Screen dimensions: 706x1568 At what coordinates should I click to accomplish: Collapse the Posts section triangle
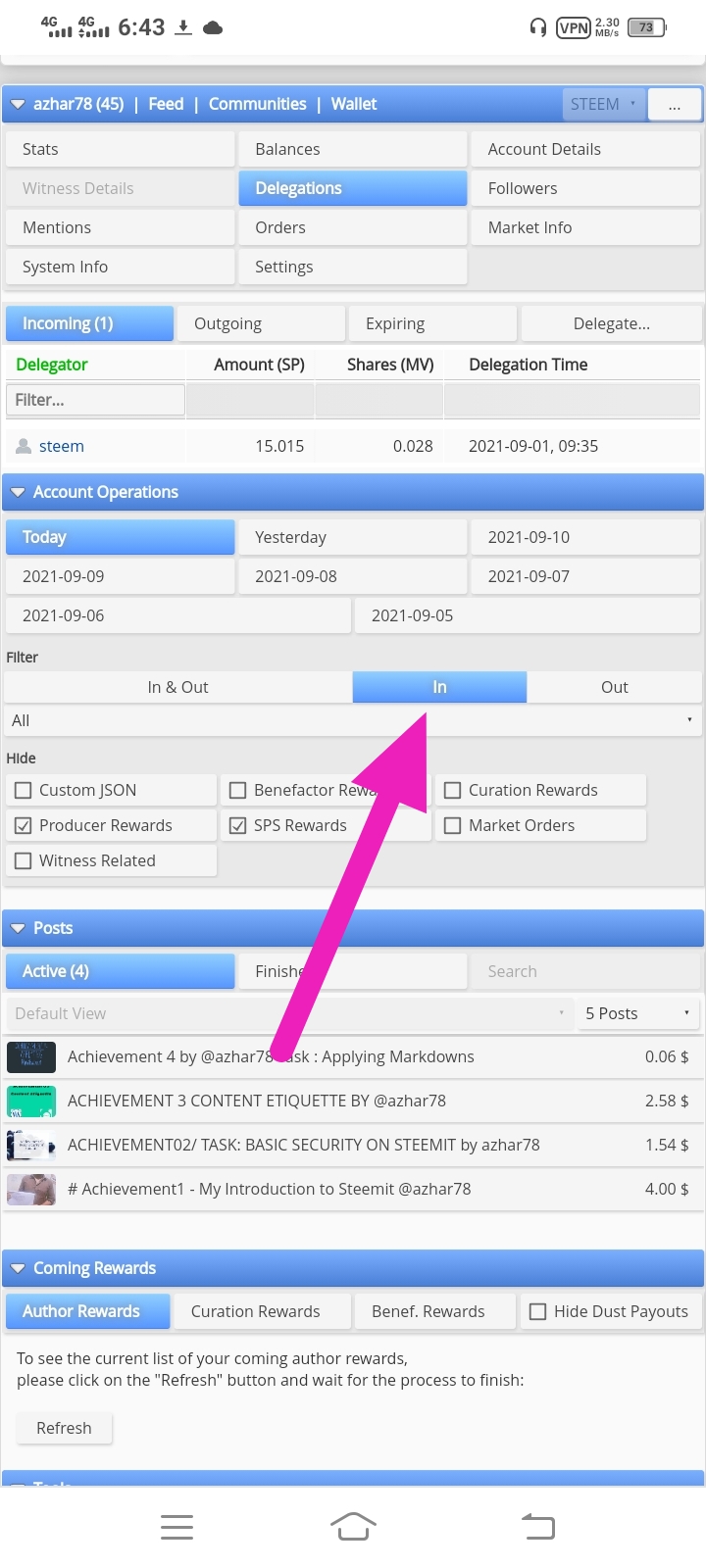pyautogui.click(x=18, y=929)
